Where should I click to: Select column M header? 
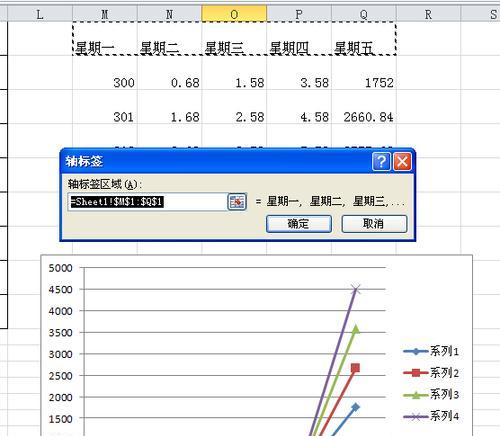(x=105, y=14)
